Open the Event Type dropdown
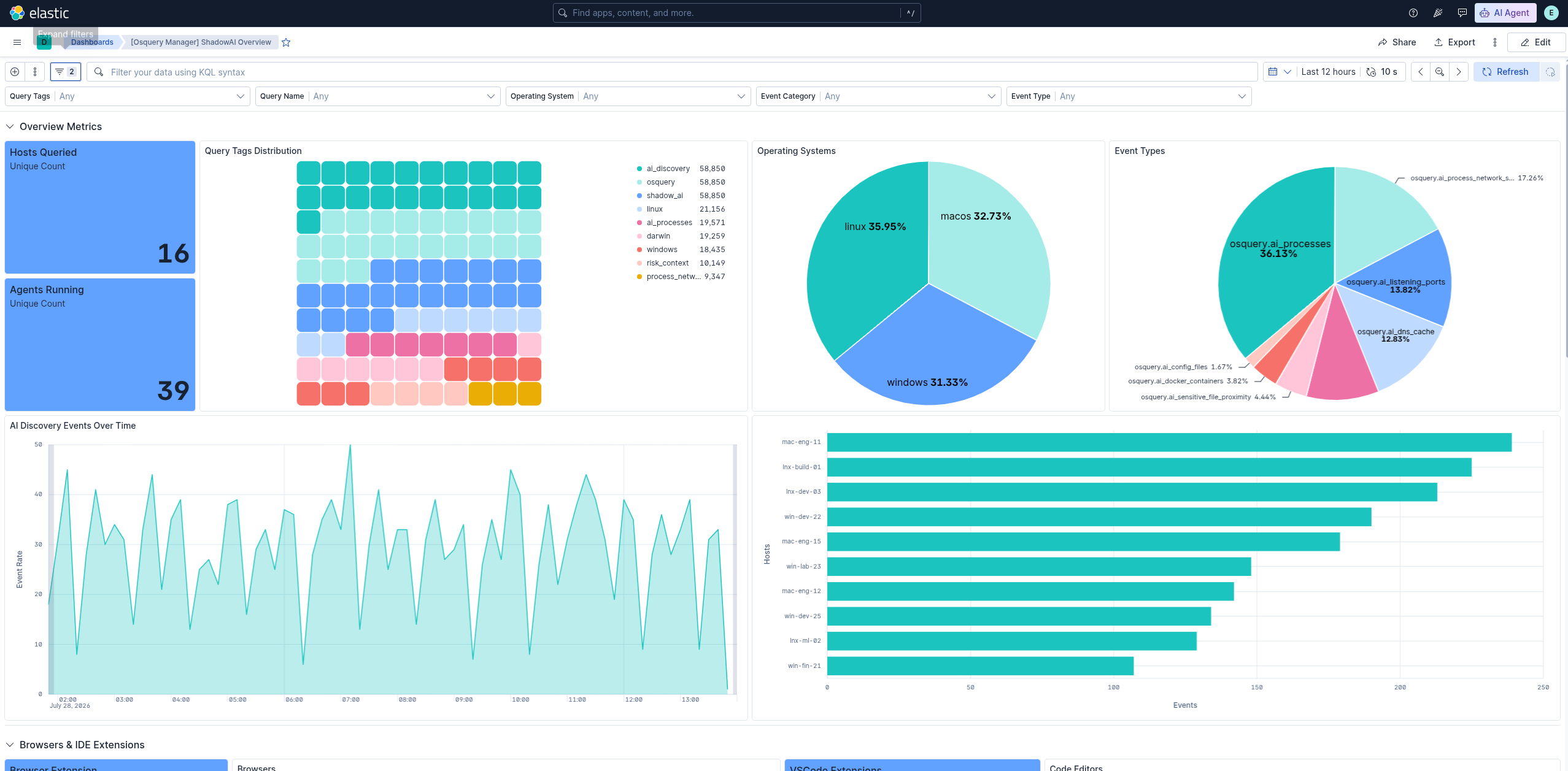 click(x=1129, y=96)
